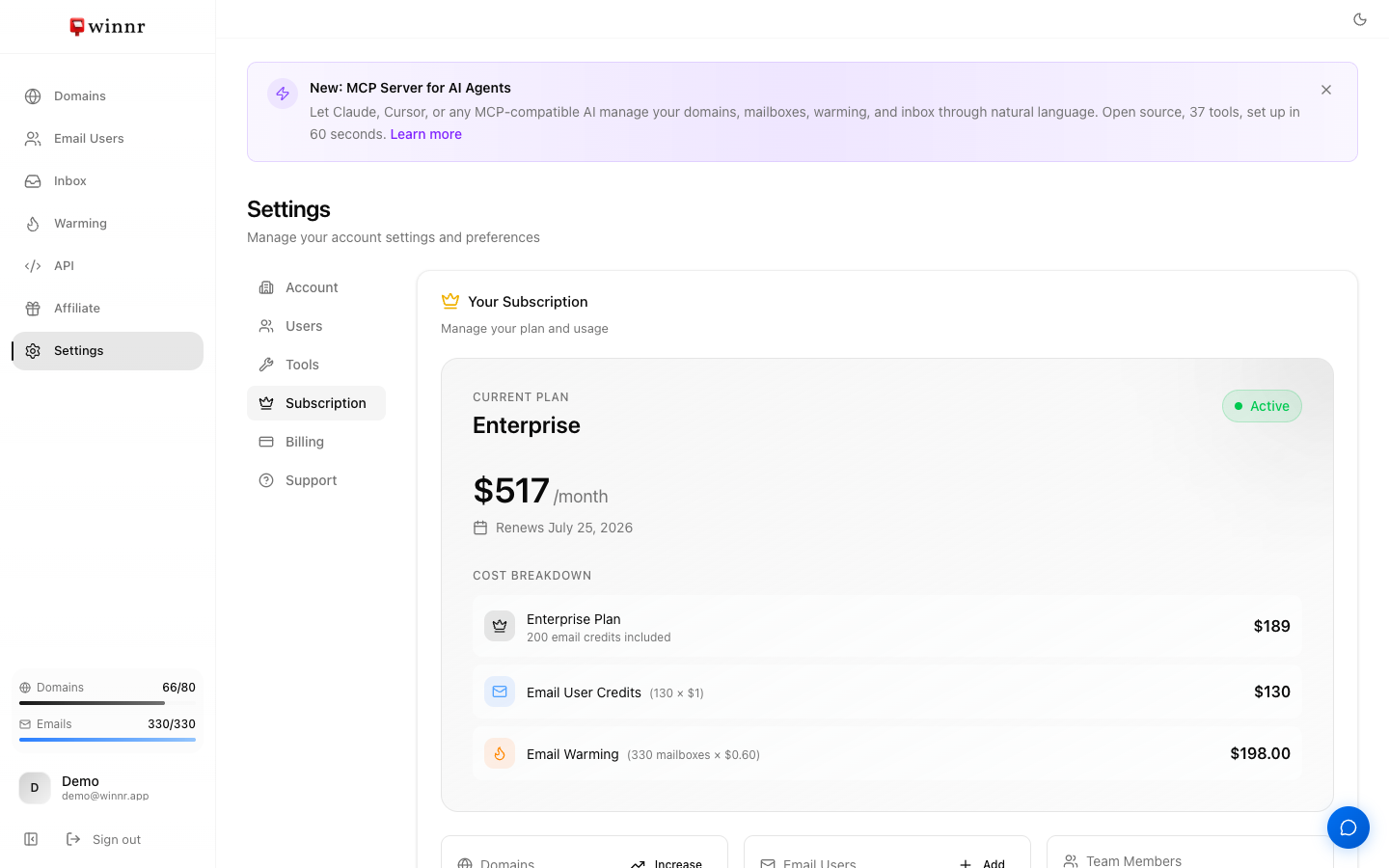This screenshot has width=1389, height=868.
Task: Select the Subscription settings tab
Action: 316,403
